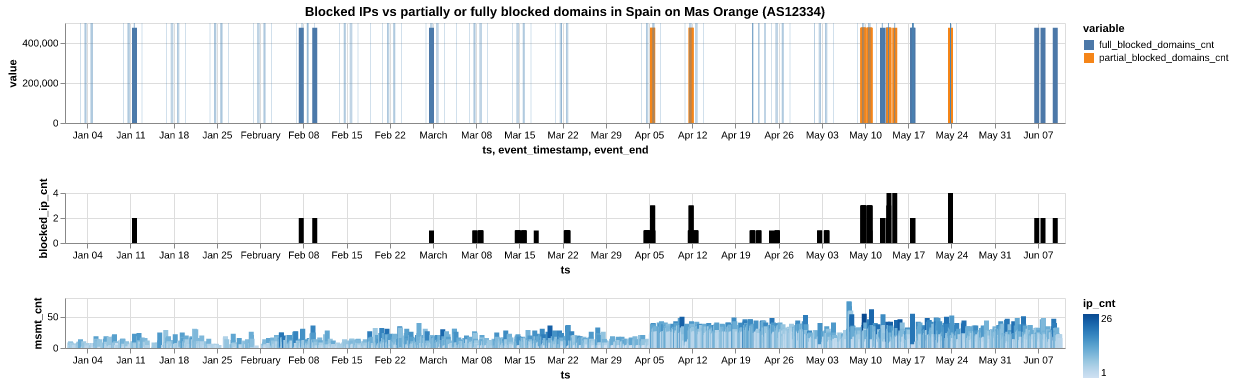Click the black bar at May 17 in blocked_ip_cnt chart
Viewport: 1235px width, 386px height.
click(912, 230)
